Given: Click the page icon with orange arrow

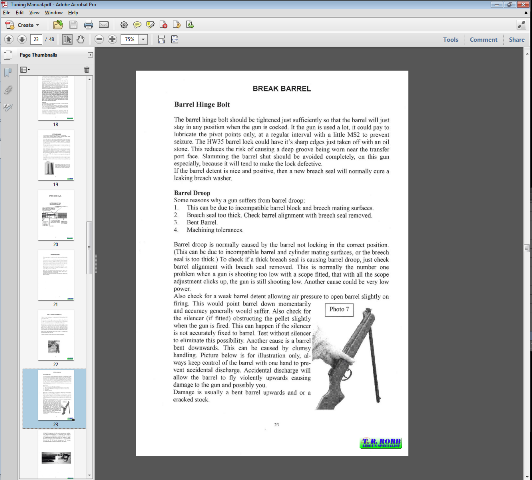Looking at the screenshot, I should coord(177,25).
